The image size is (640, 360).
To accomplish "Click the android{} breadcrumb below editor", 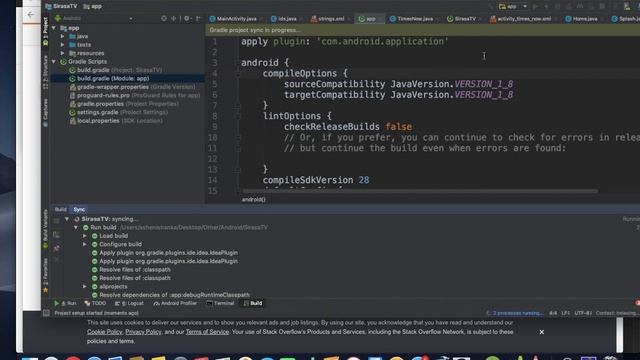I will point(253,200).
